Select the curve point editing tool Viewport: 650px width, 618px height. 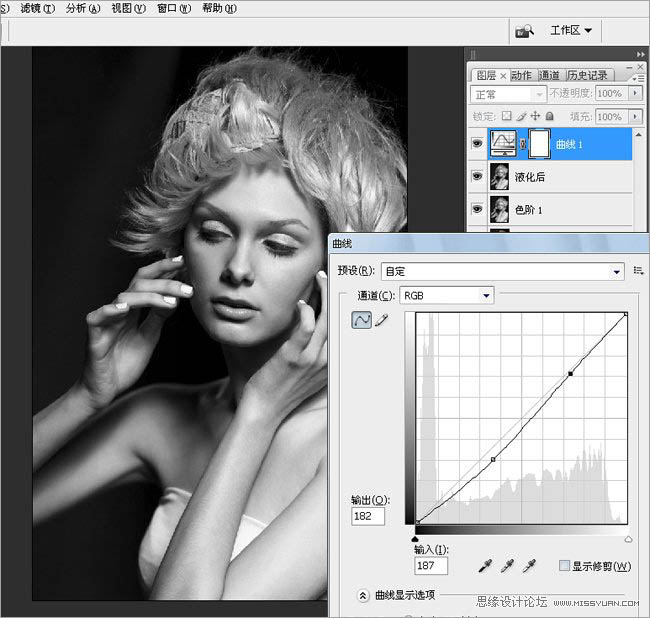click(361, 320)
